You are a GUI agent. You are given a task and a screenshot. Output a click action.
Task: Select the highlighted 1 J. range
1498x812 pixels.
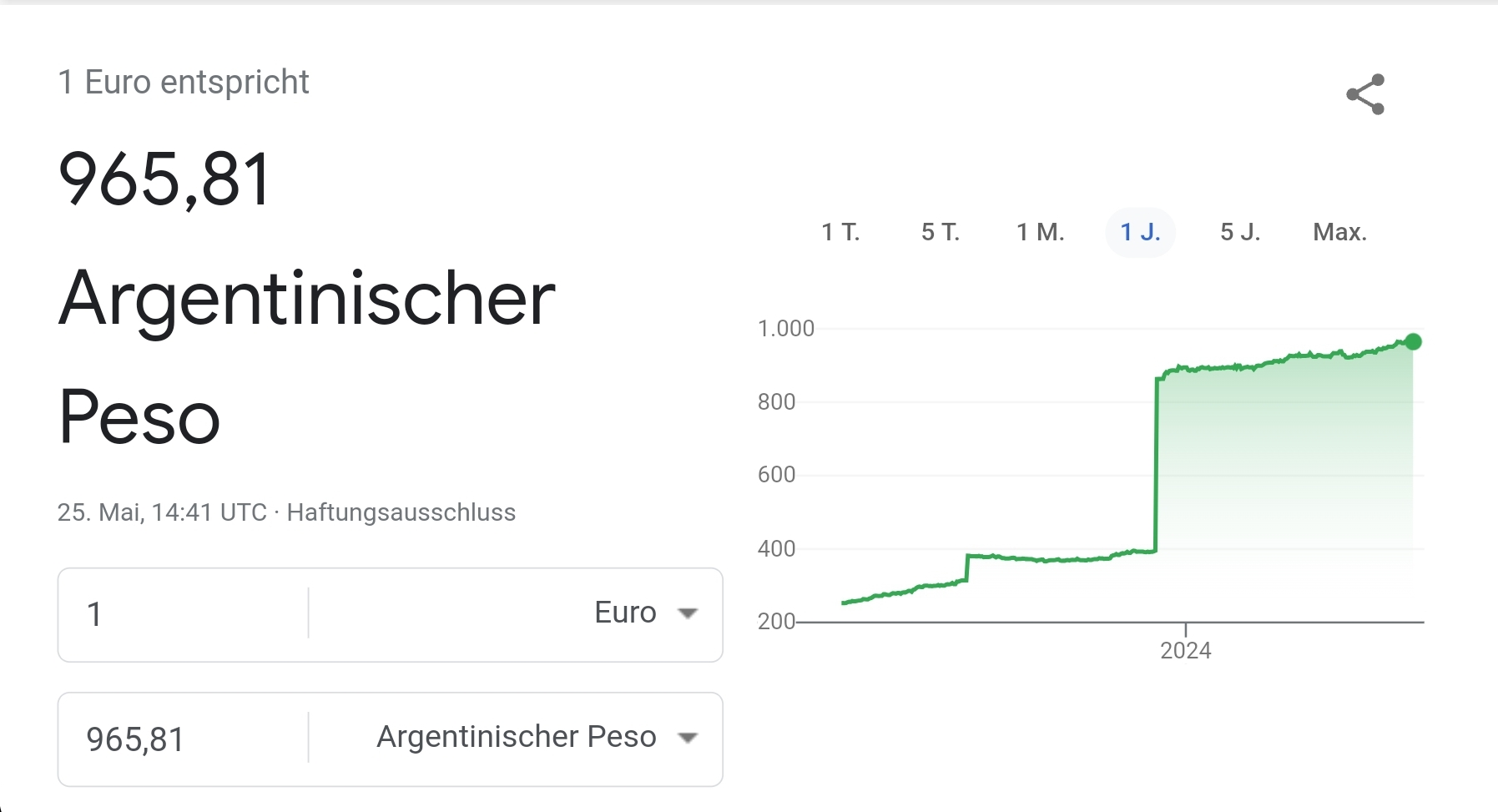click(x=1140, y=232)
